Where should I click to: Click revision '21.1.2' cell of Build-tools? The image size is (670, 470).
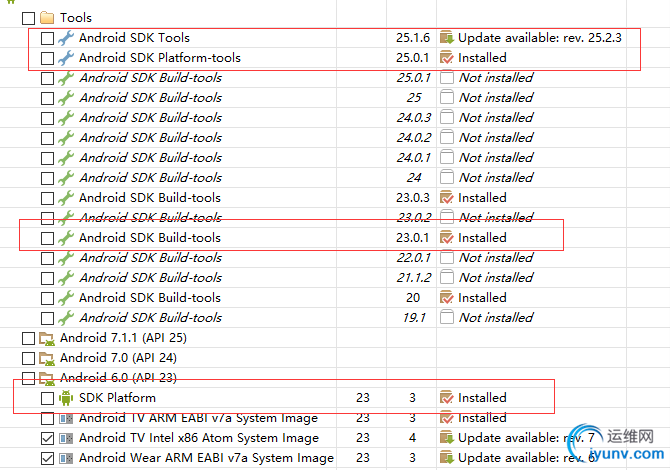(413, 278)
